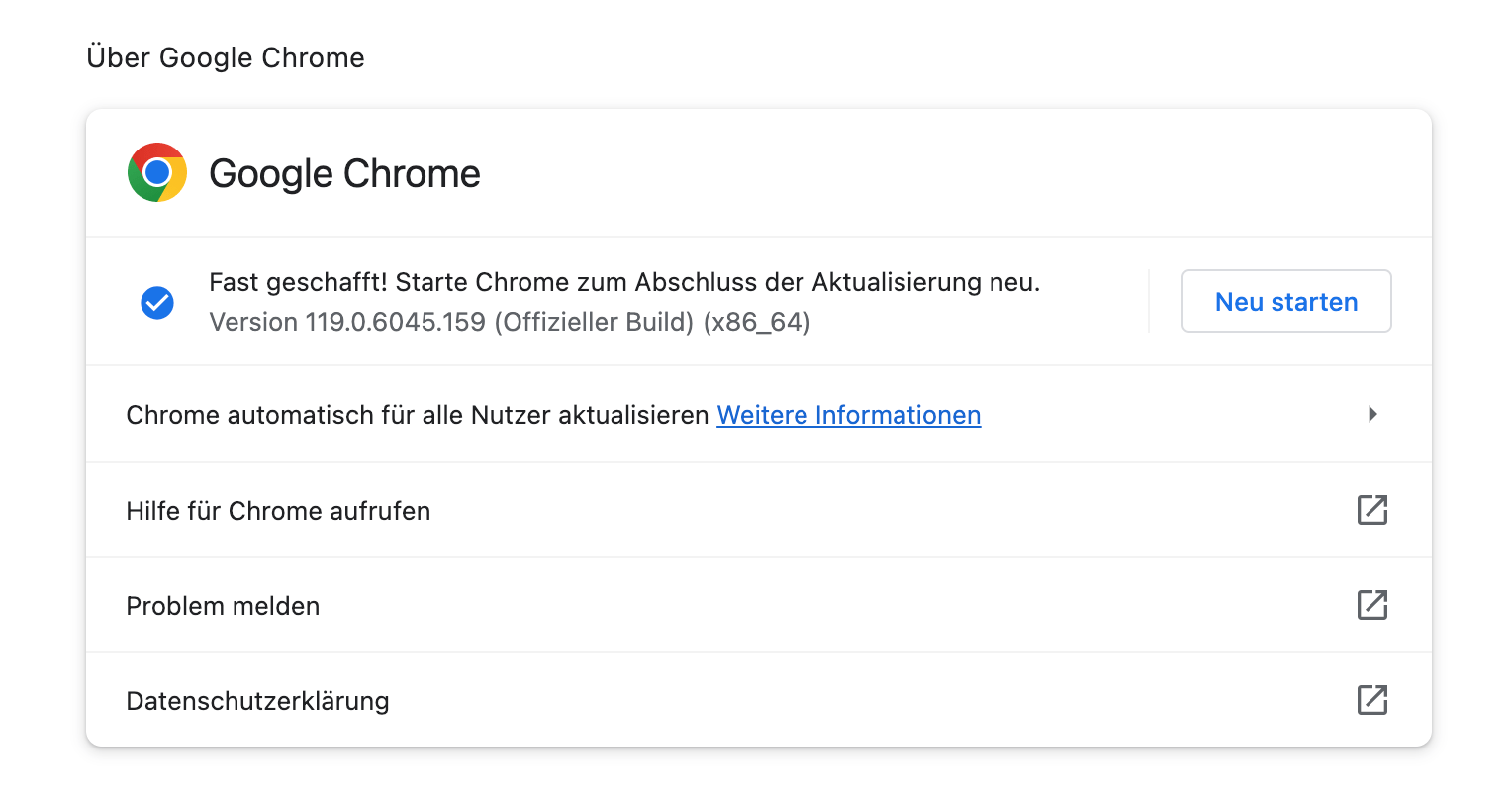The image size is (1512, 798).
Task: Click the checkmark badge next to the update message
Action: point(156,302)
